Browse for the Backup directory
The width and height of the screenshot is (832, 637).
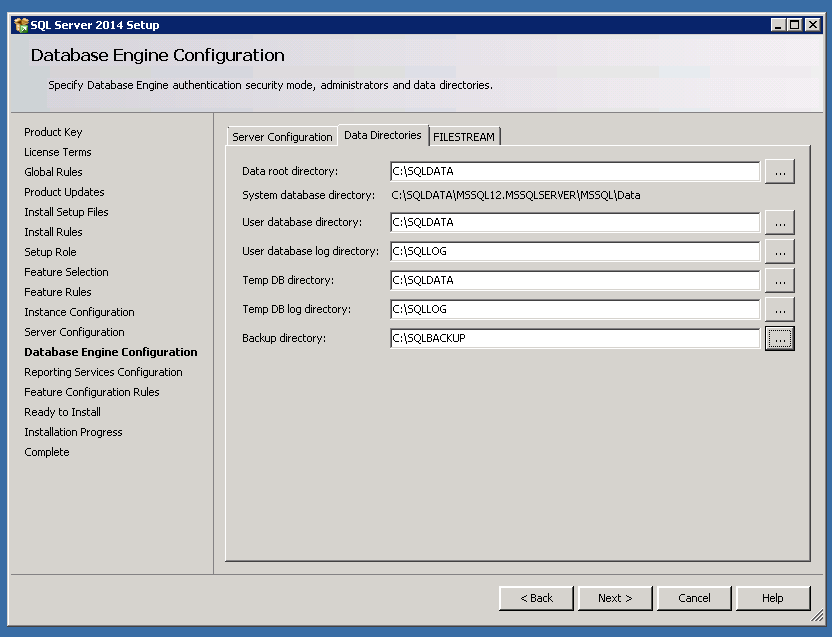[779, 338]
